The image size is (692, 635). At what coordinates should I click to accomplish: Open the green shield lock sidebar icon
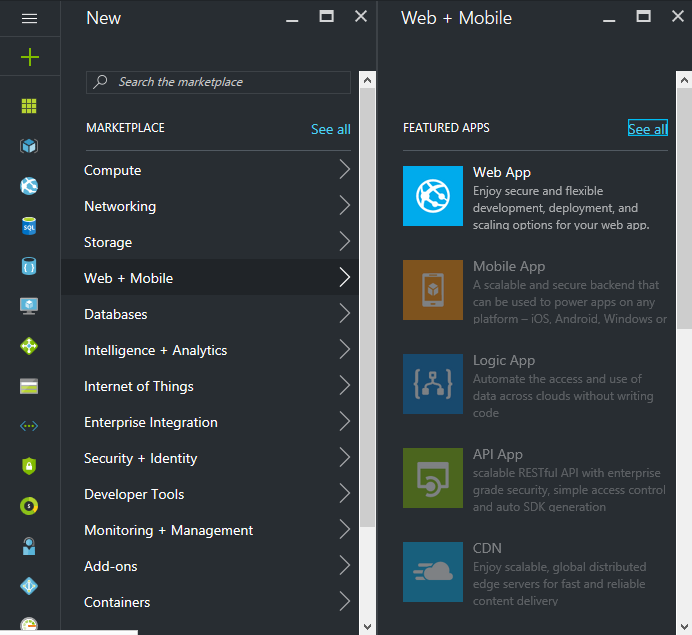point(29,466)
